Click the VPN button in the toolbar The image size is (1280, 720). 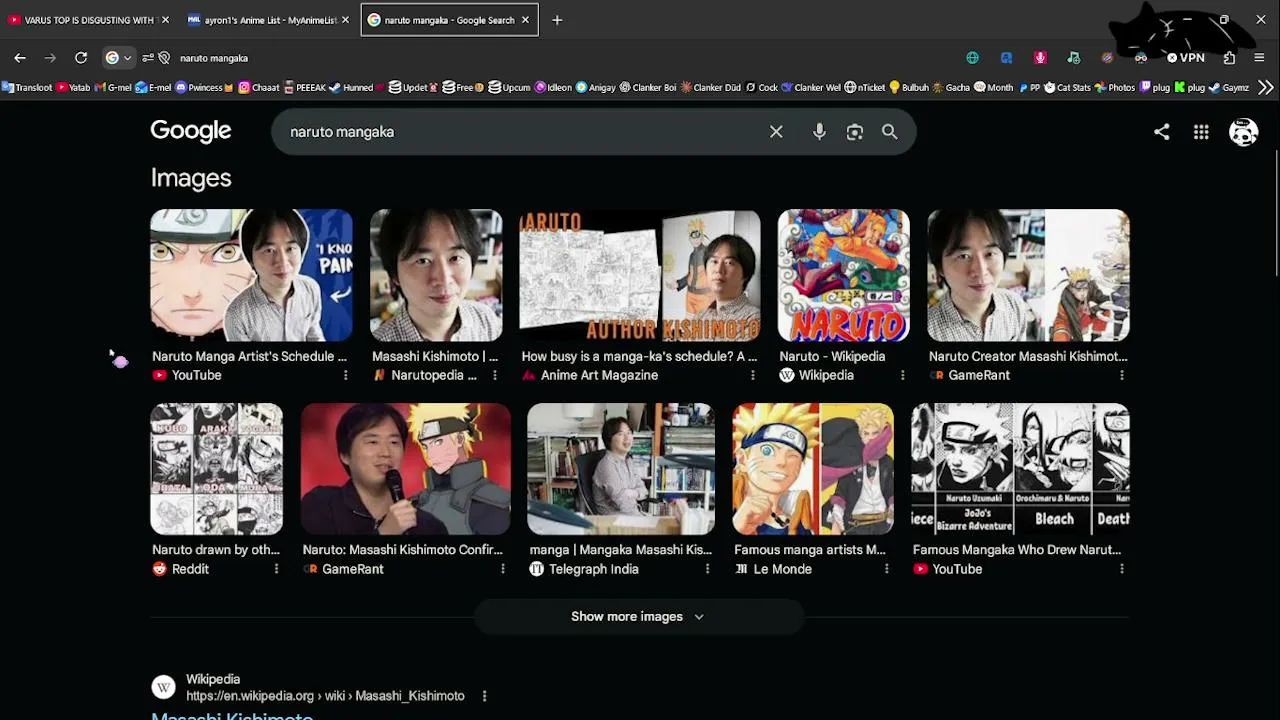click(x=1186, y=58)
